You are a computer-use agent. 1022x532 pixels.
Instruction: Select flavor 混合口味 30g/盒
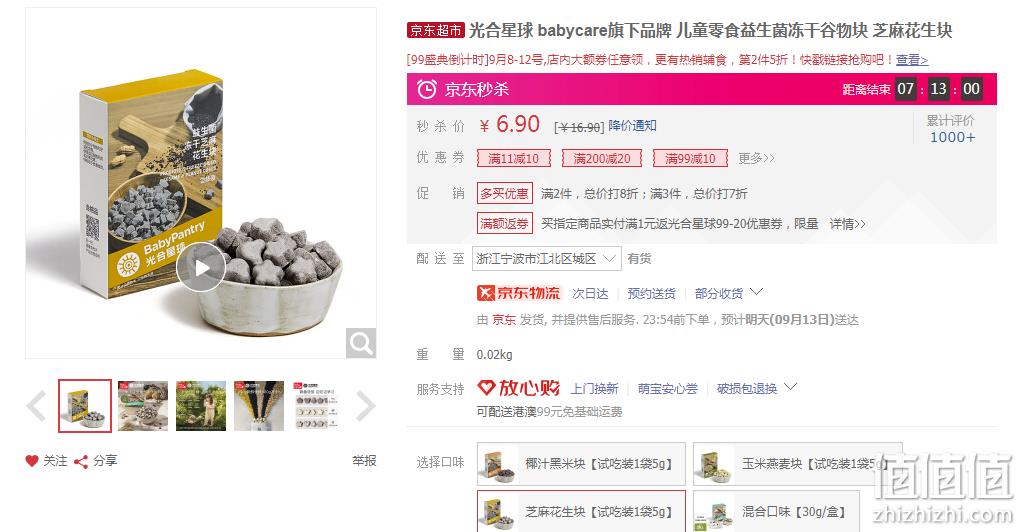[776, 512]
